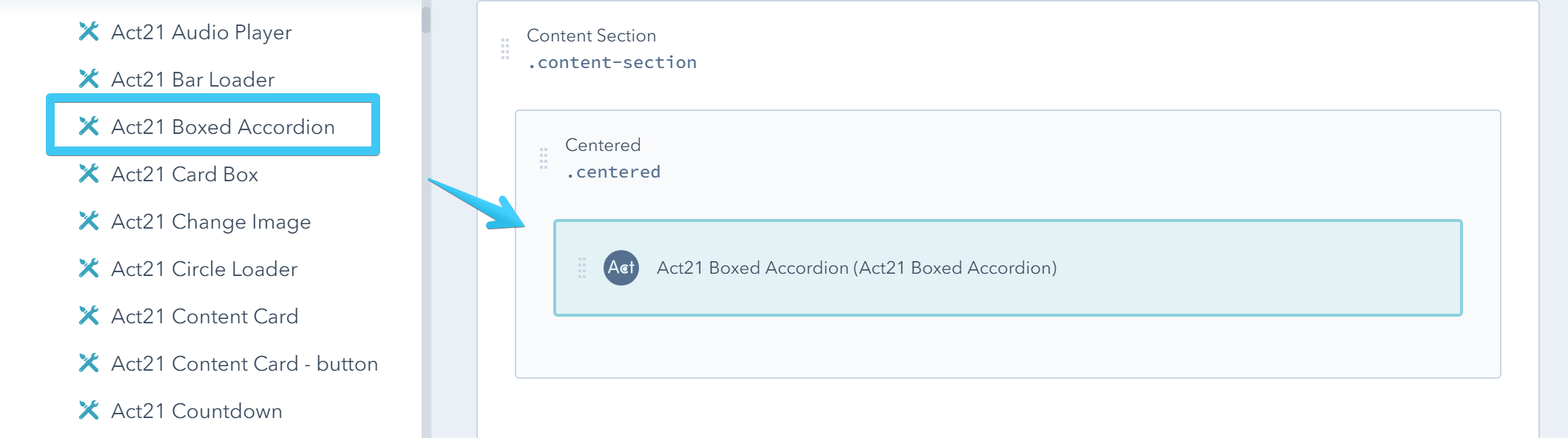Click the Act21 Audio Player module icon
The image size is (1568, 438).
(89, 31)
